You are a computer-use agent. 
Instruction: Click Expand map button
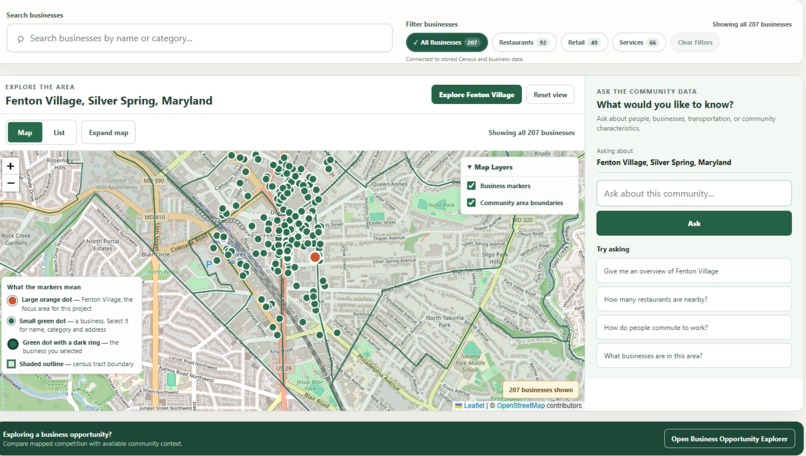pos(108,133)
